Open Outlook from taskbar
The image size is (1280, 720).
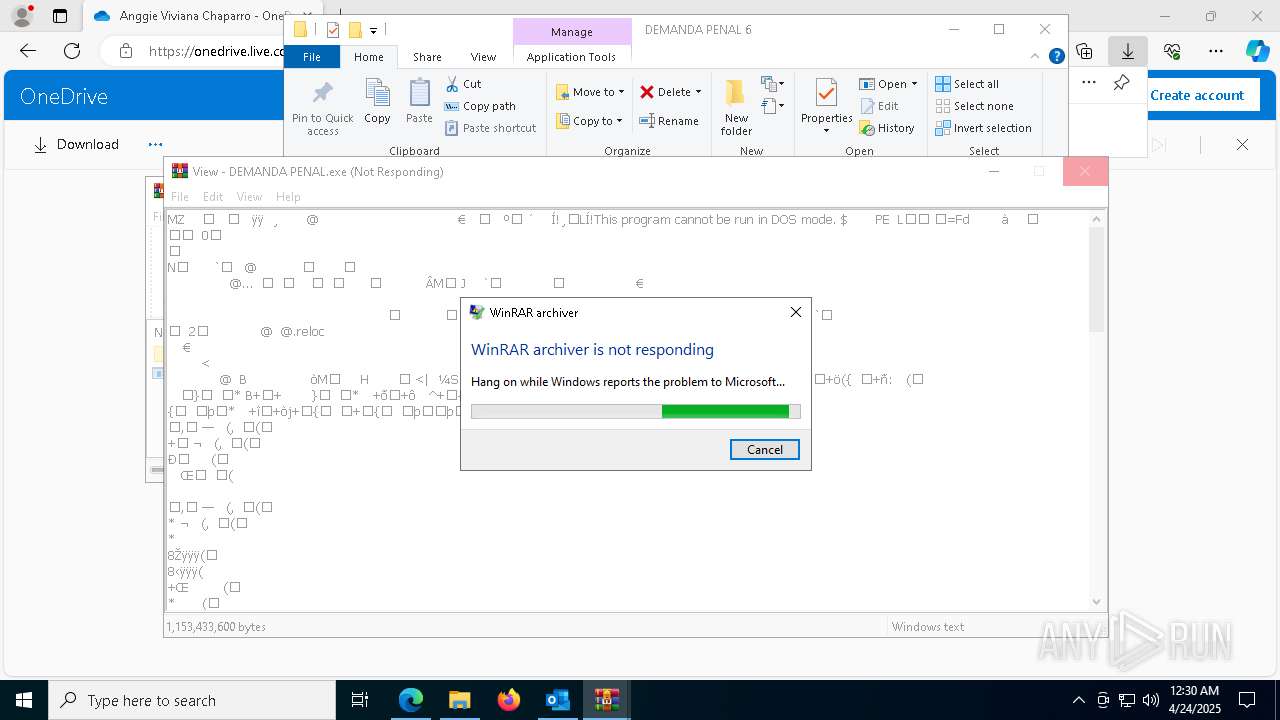click(x=557, y=700)
